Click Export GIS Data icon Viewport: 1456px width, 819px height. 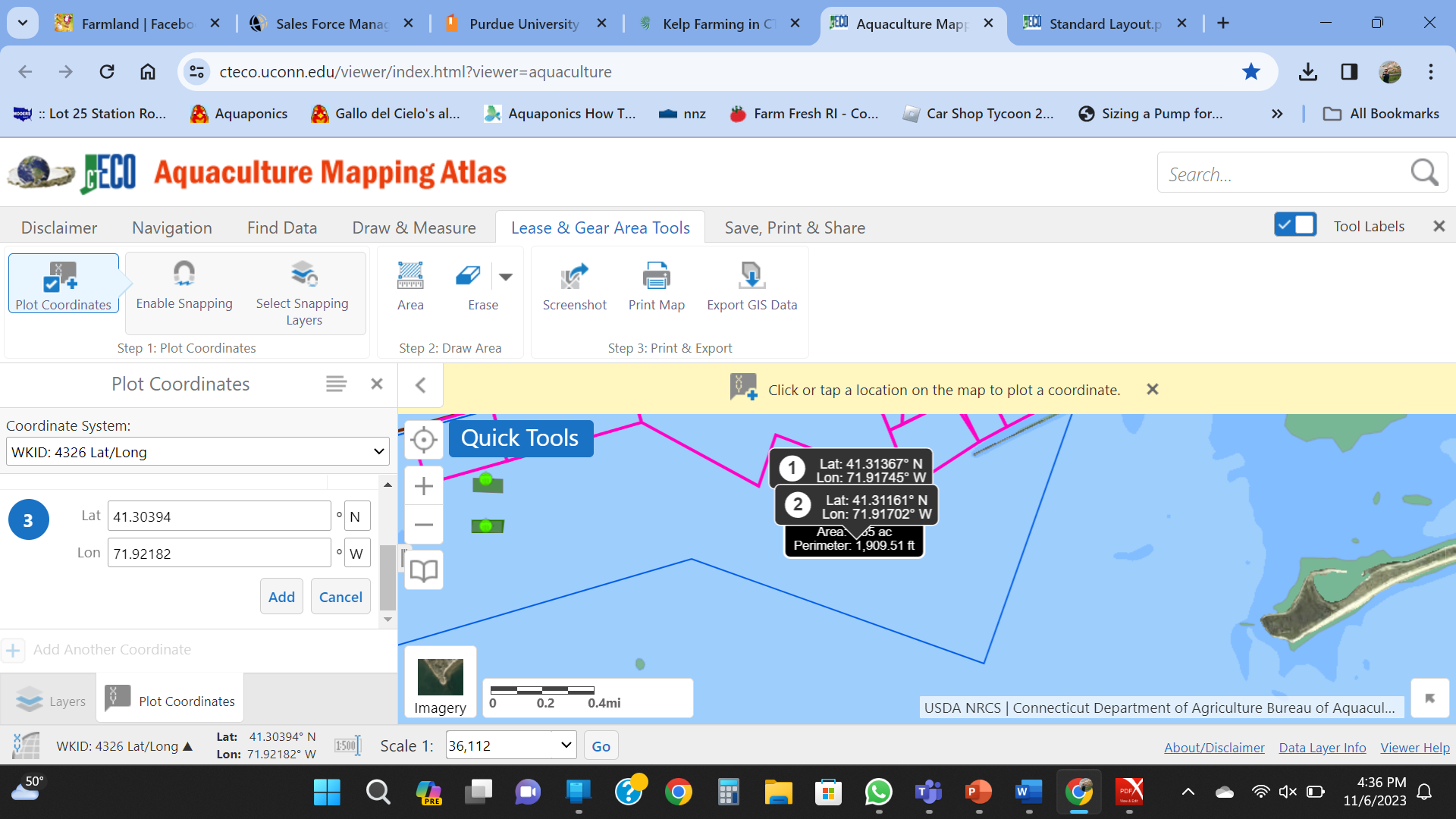pos(752,276)
